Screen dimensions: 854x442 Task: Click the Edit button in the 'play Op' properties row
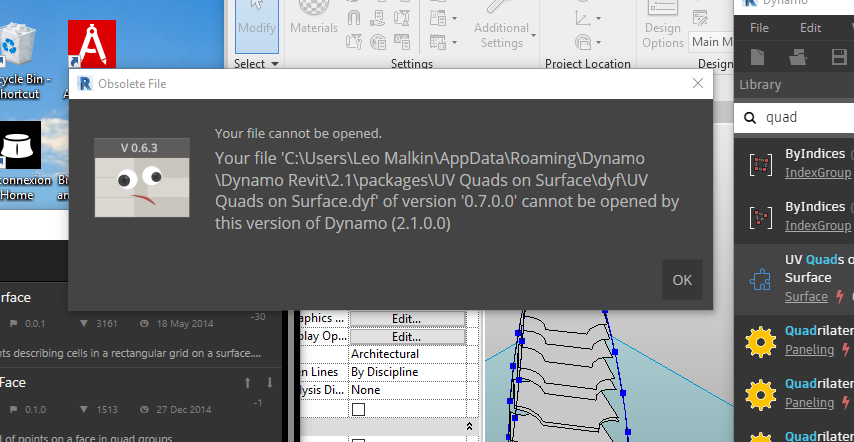pos(407,336)
